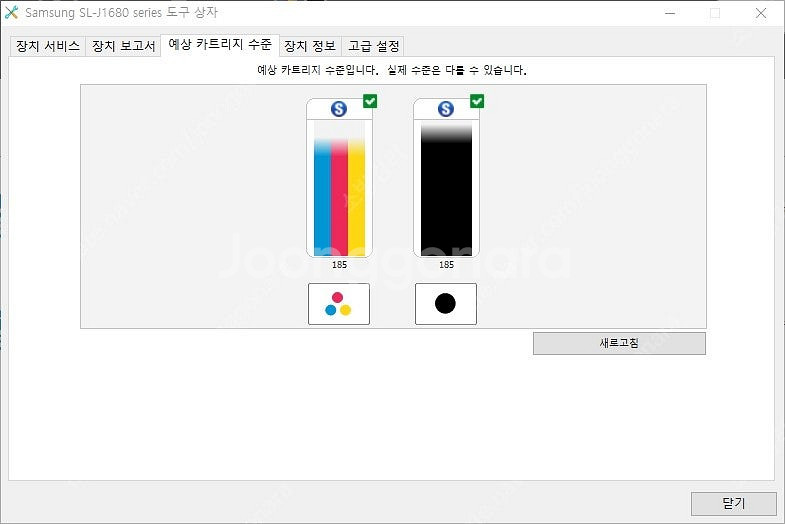Click the toolbox icon in title bar
Image resolution: width=785 pixels, height=524 pixels.
click(x=11, y=13)
